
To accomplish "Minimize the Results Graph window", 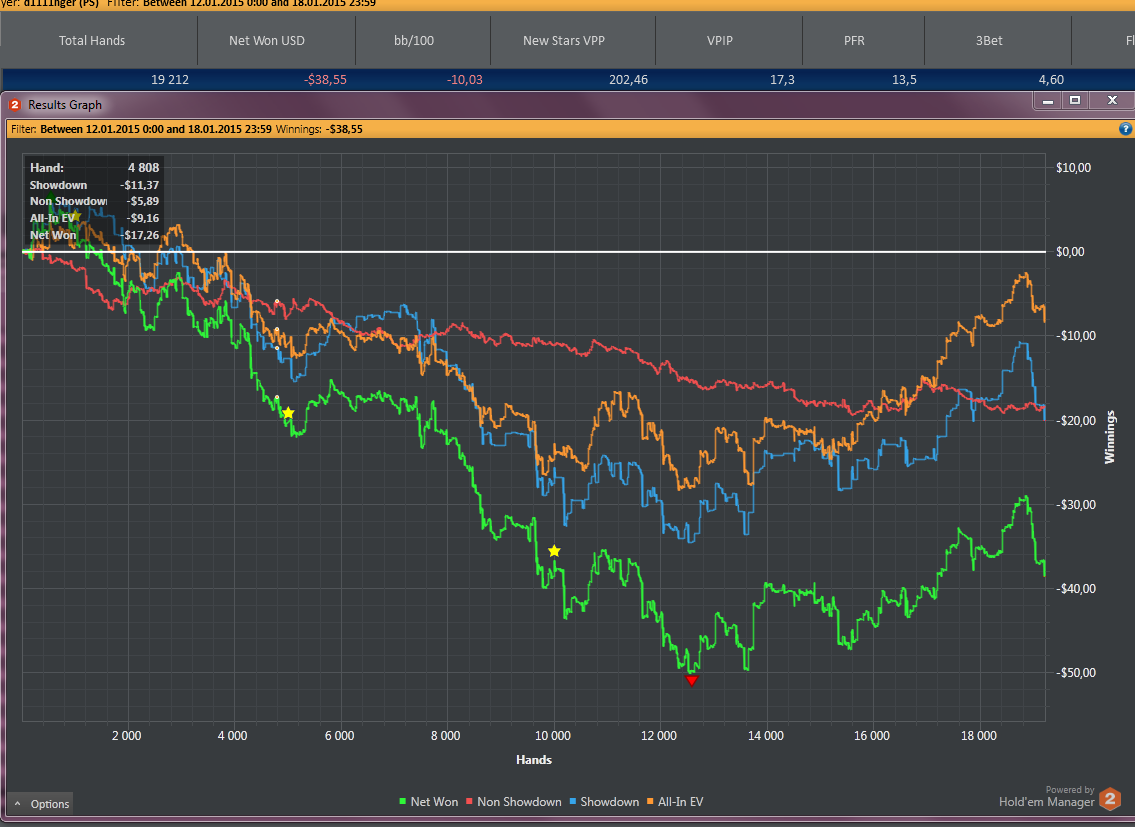I will pos(1047,101).
